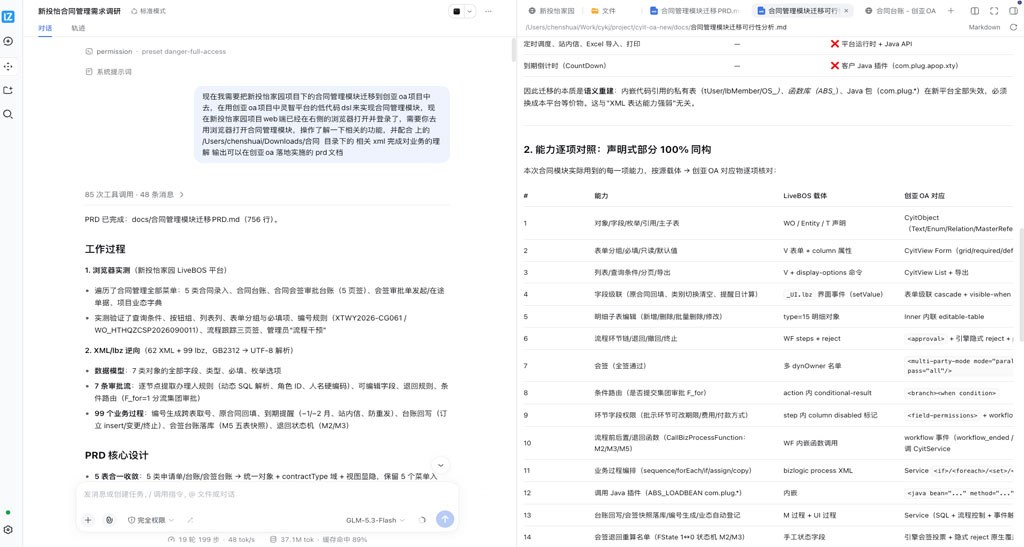Click table cell type=15 明细对象
Viewport: 1024px width, 547px height.
tap(811, 317)
